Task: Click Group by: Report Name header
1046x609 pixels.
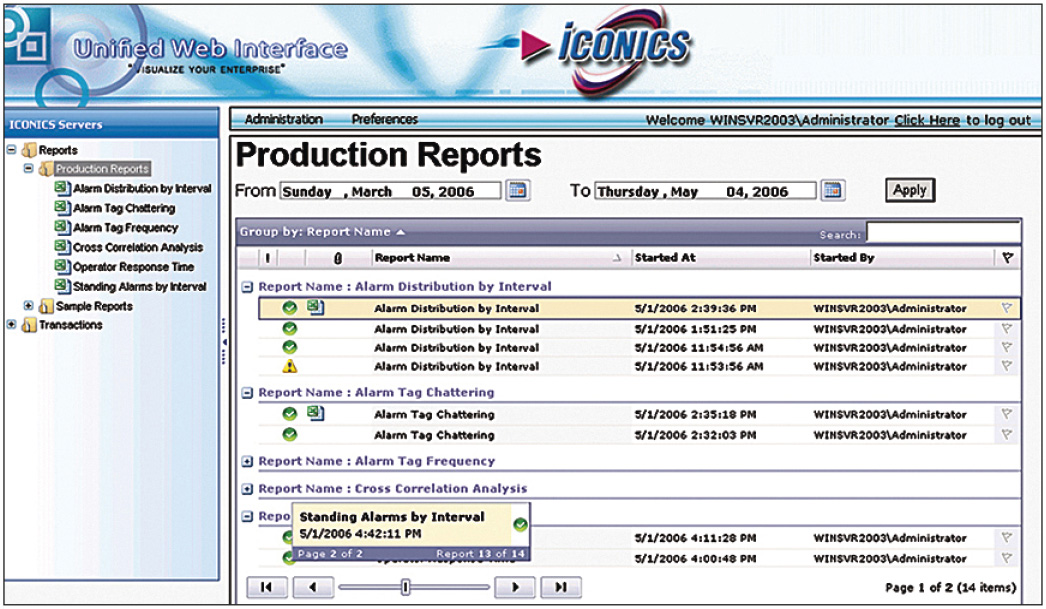Action: point(322,232)
